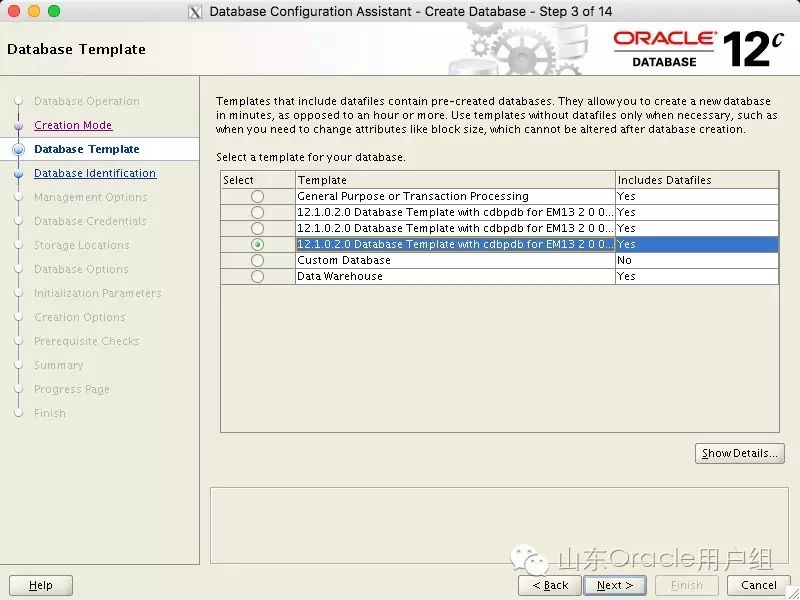
Task: Click the Database Credentials step label
Action: [x=90, y=221]
